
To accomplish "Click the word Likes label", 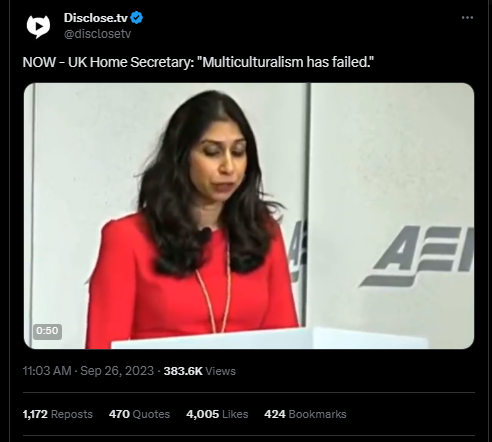I will 235,414.
